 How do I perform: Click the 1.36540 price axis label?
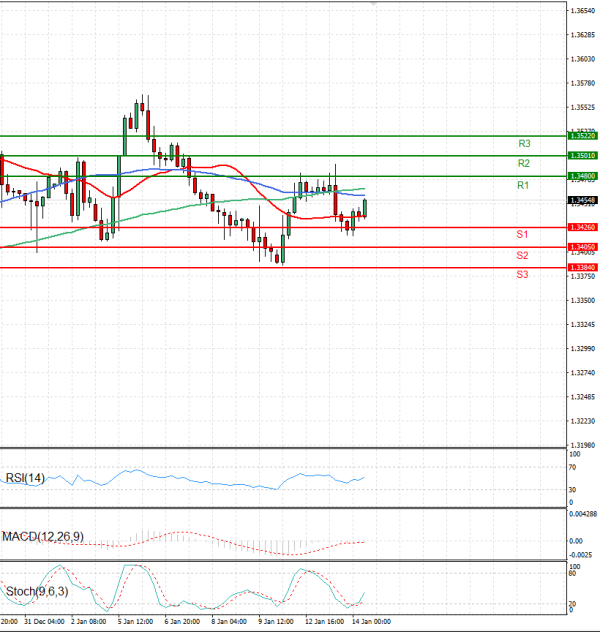tap(583, 11)
